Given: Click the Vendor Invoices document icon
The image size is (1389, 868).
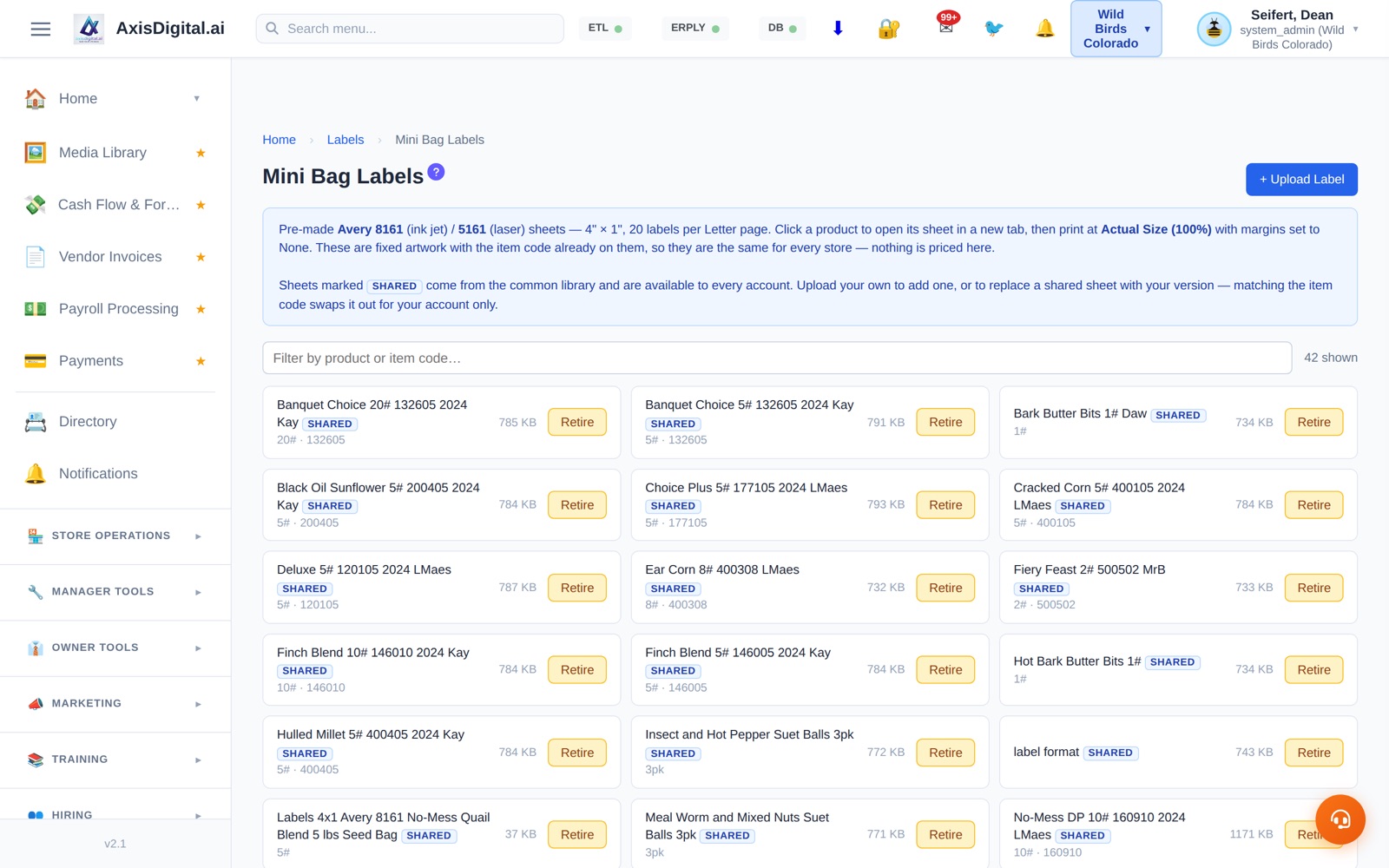Looking at the screenshot, I should tap(36, 257).
